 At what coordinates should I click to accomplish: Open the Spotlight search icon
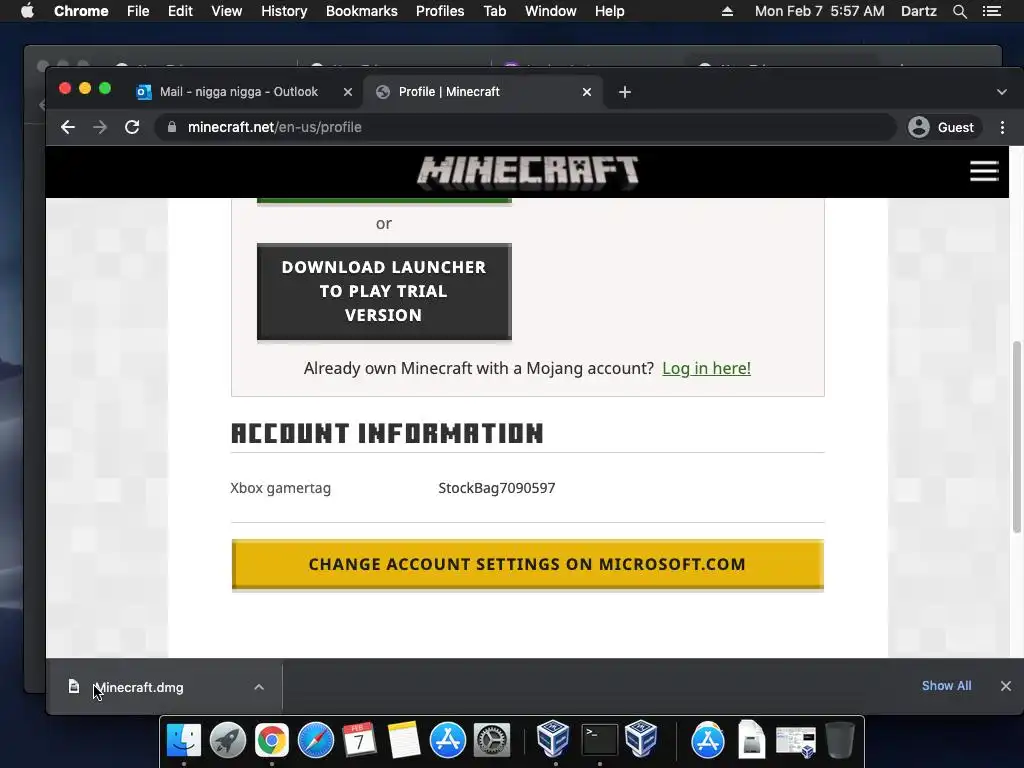click(959, 11)
